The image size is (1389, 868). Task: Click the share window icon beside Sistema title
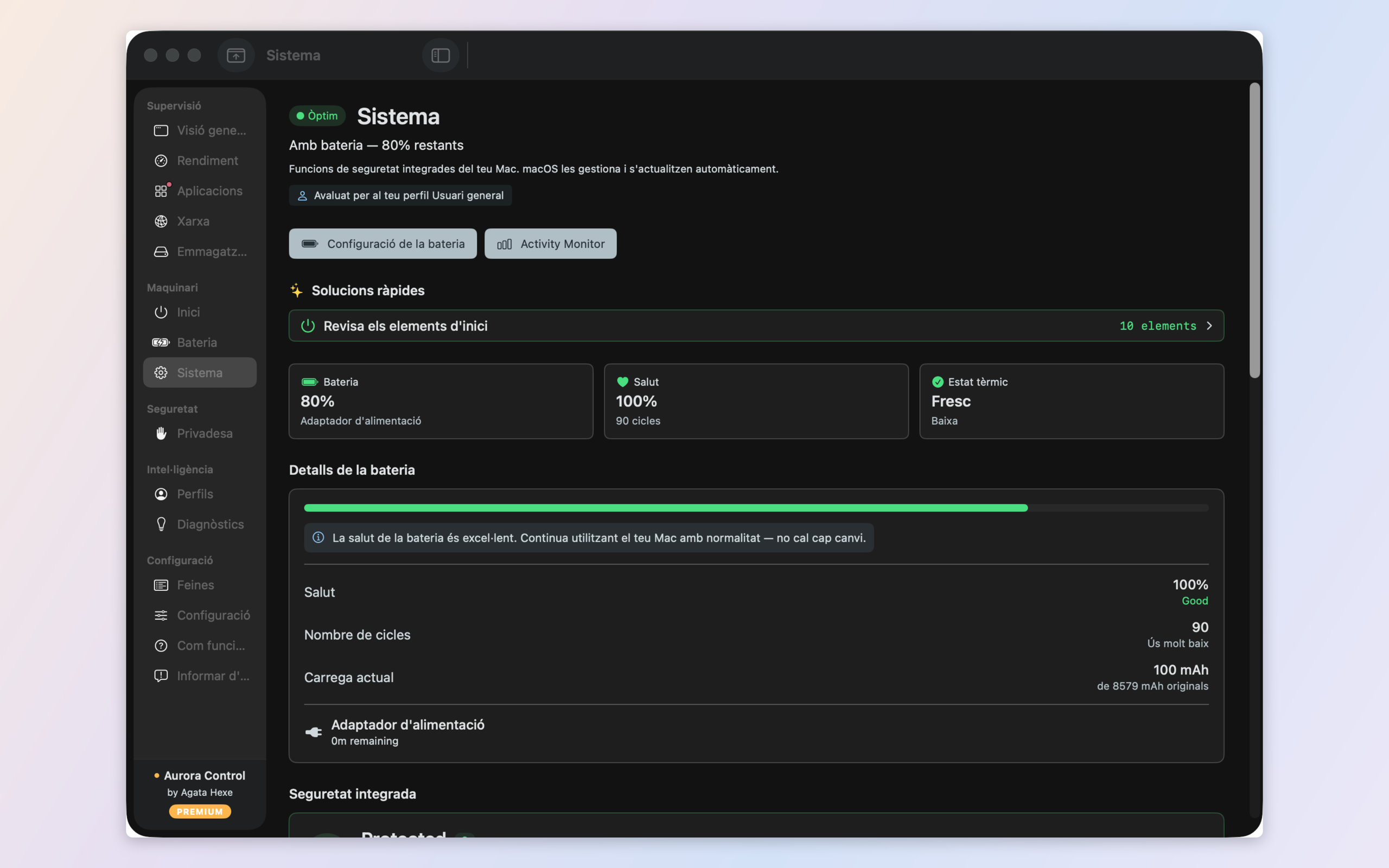(x=236, y=55)
